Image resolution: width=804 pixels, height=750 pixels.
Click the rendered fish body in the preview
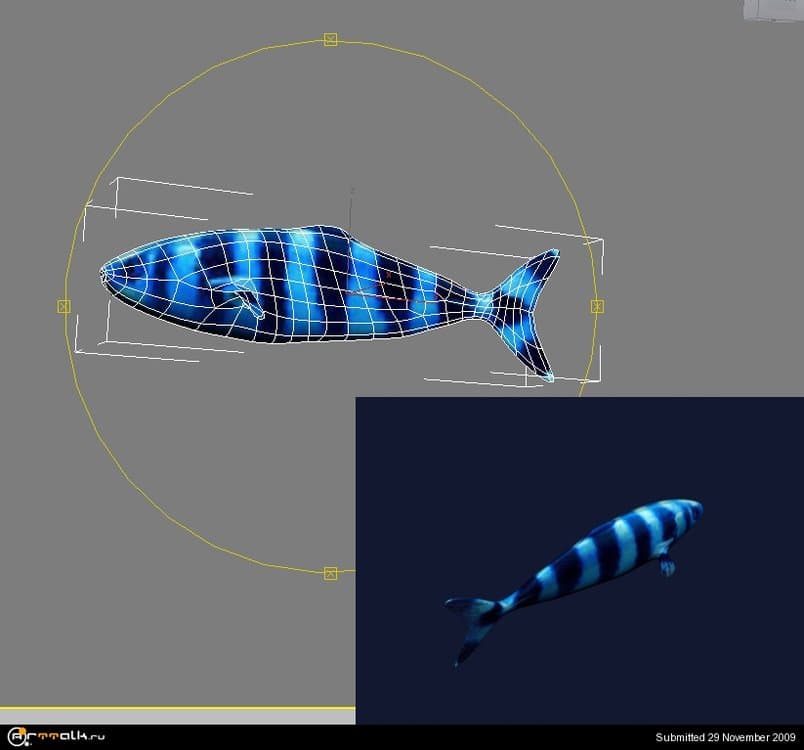620,545
